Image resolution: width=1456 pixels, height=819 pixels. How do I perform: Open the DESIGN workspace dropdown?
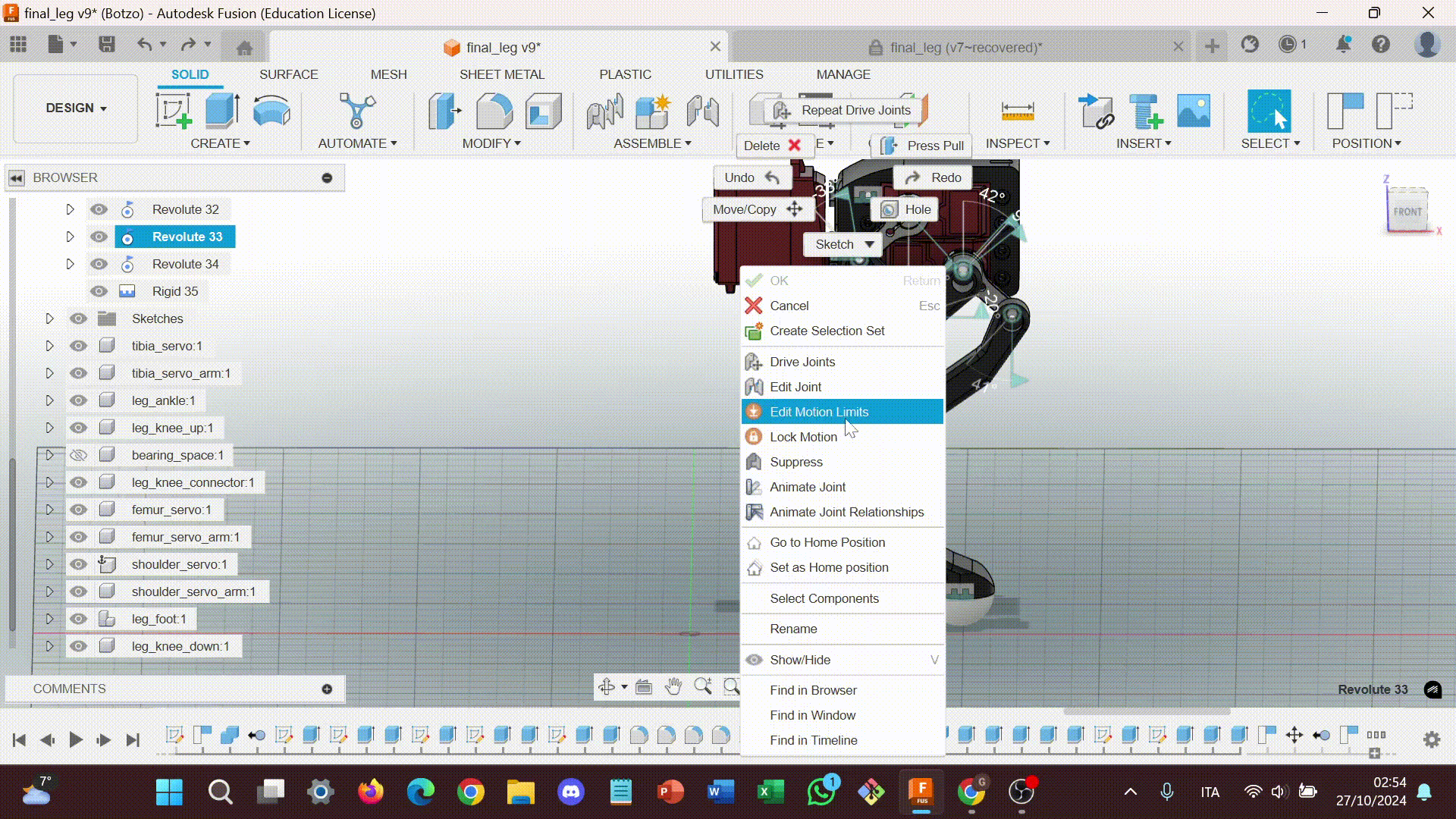[x=76, y=108]
